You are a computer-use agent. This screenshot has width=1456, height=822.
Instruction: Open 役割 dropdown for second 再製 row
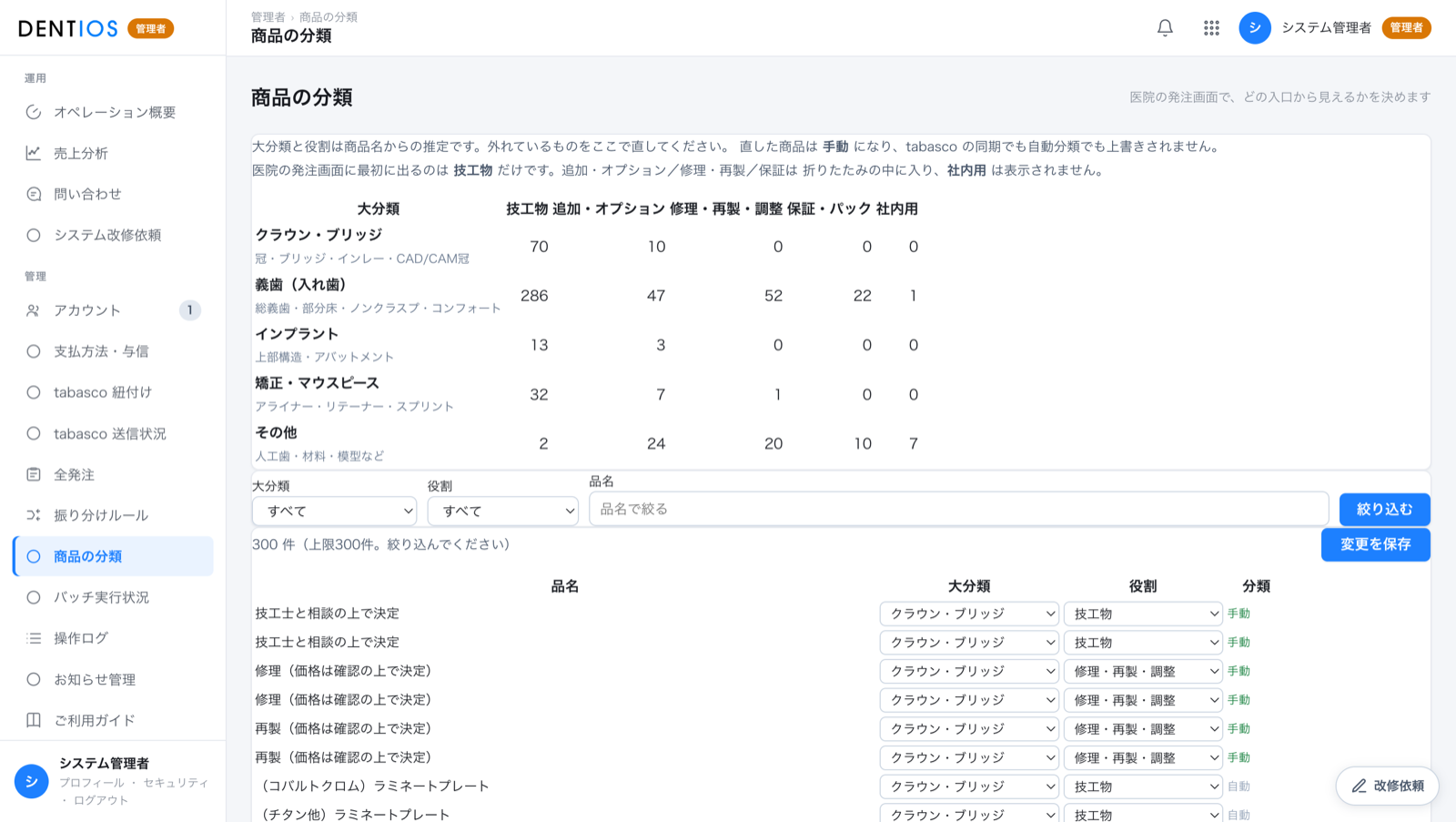(1143, 757)
